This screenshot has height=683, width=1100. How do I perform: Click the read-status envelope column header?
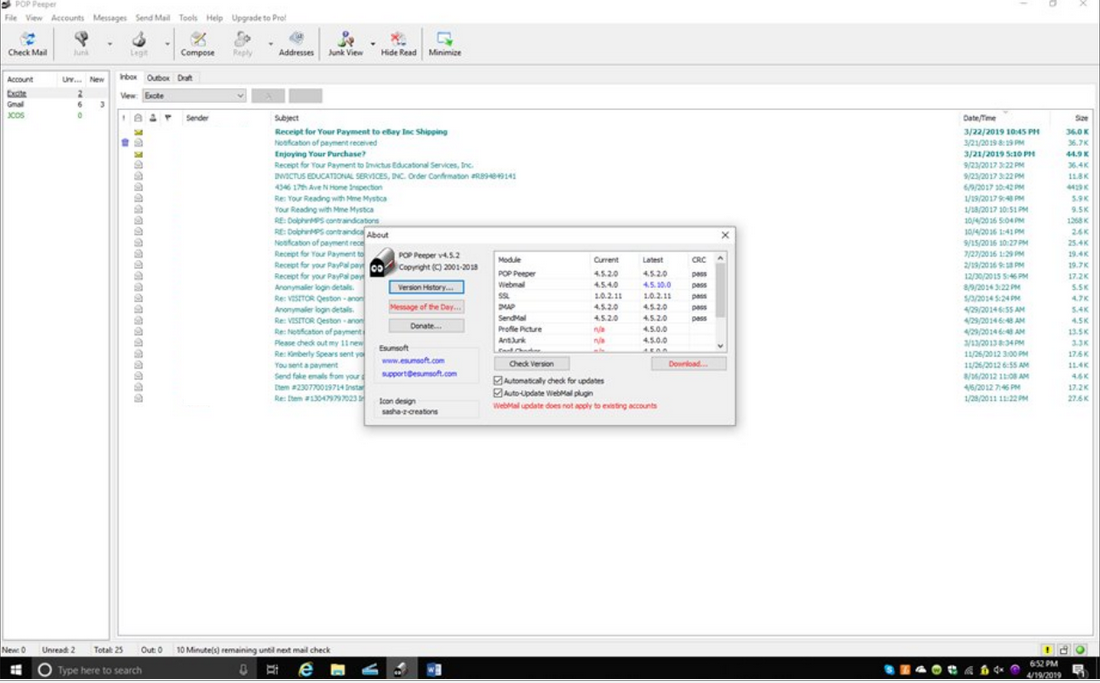point(138,118)
